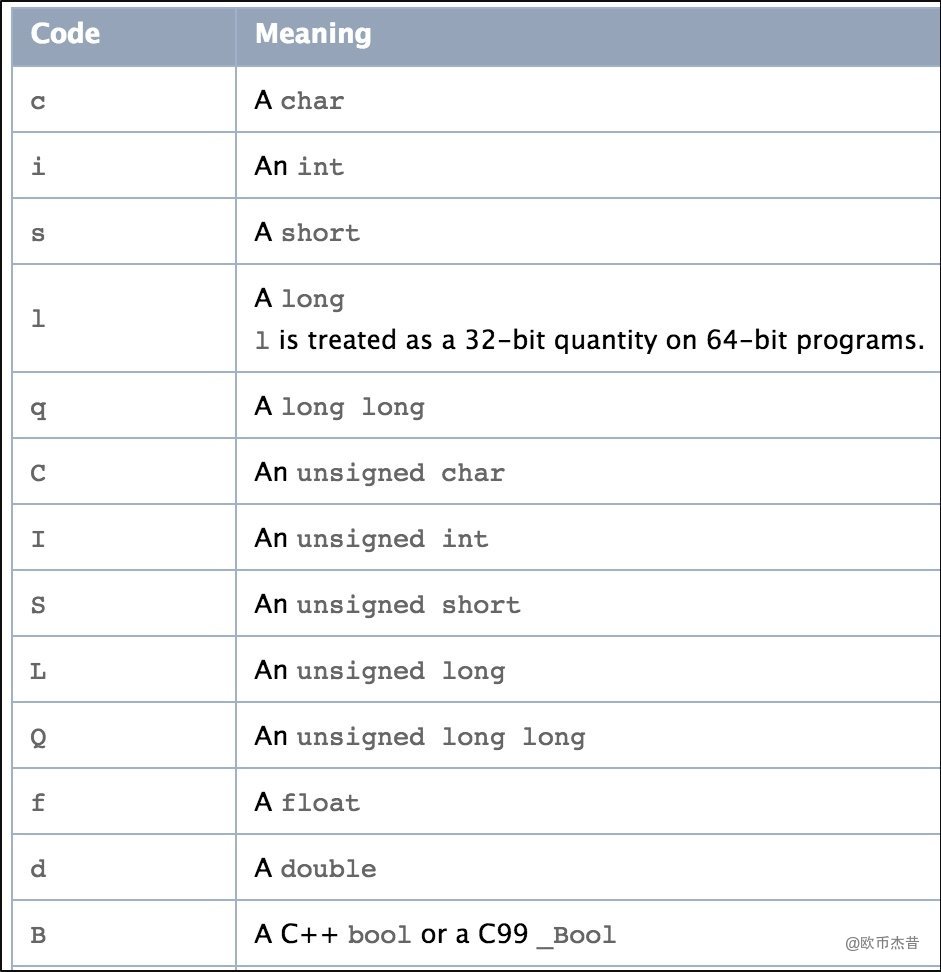The height and width of the screenshot is (972, 941).
Task: Select the "A long long" meaning text
Action: [339, 407]
